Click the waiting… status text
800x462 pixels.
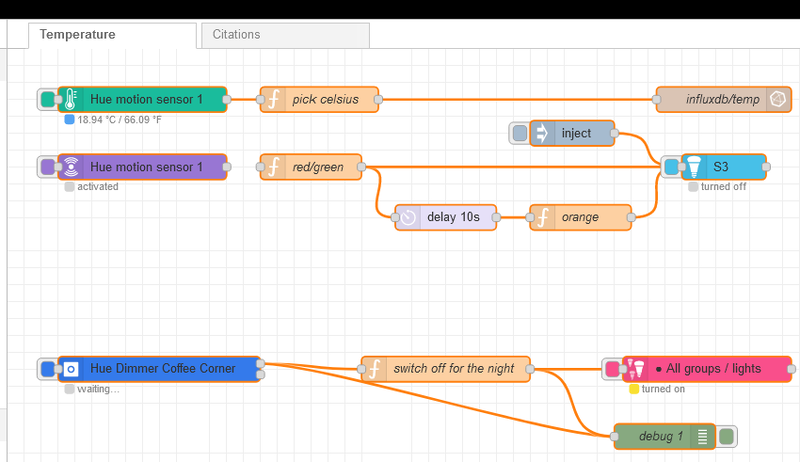[98, 389]
